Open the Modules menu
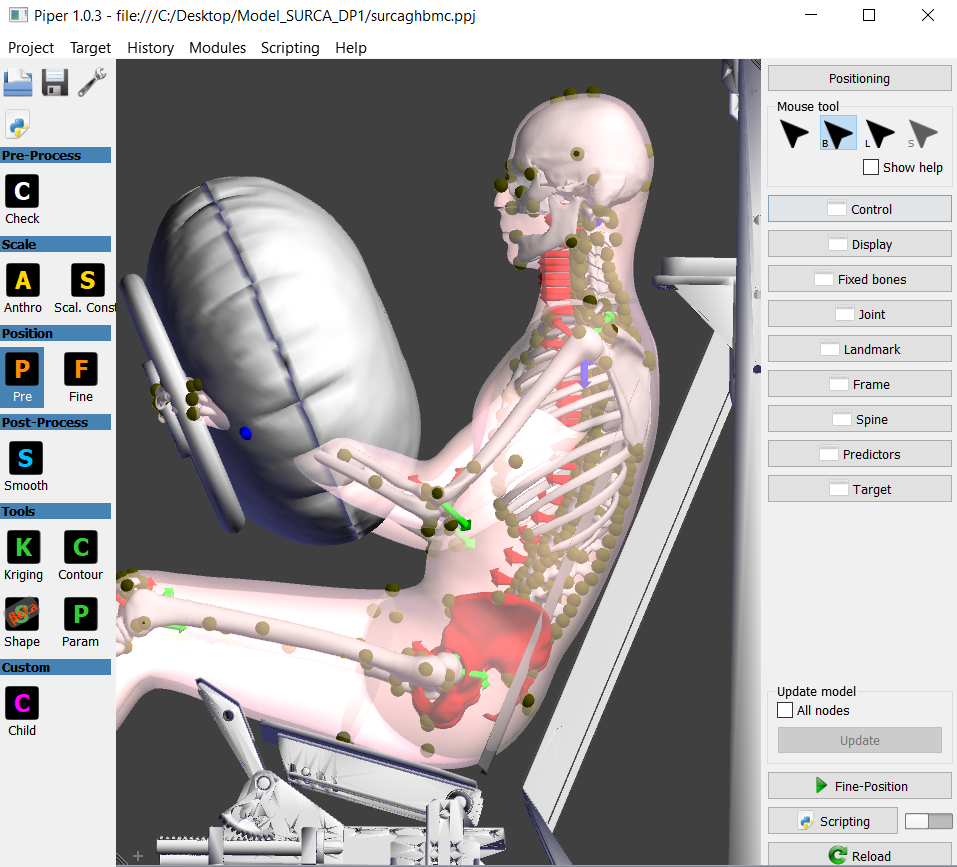 click(217, 48)
